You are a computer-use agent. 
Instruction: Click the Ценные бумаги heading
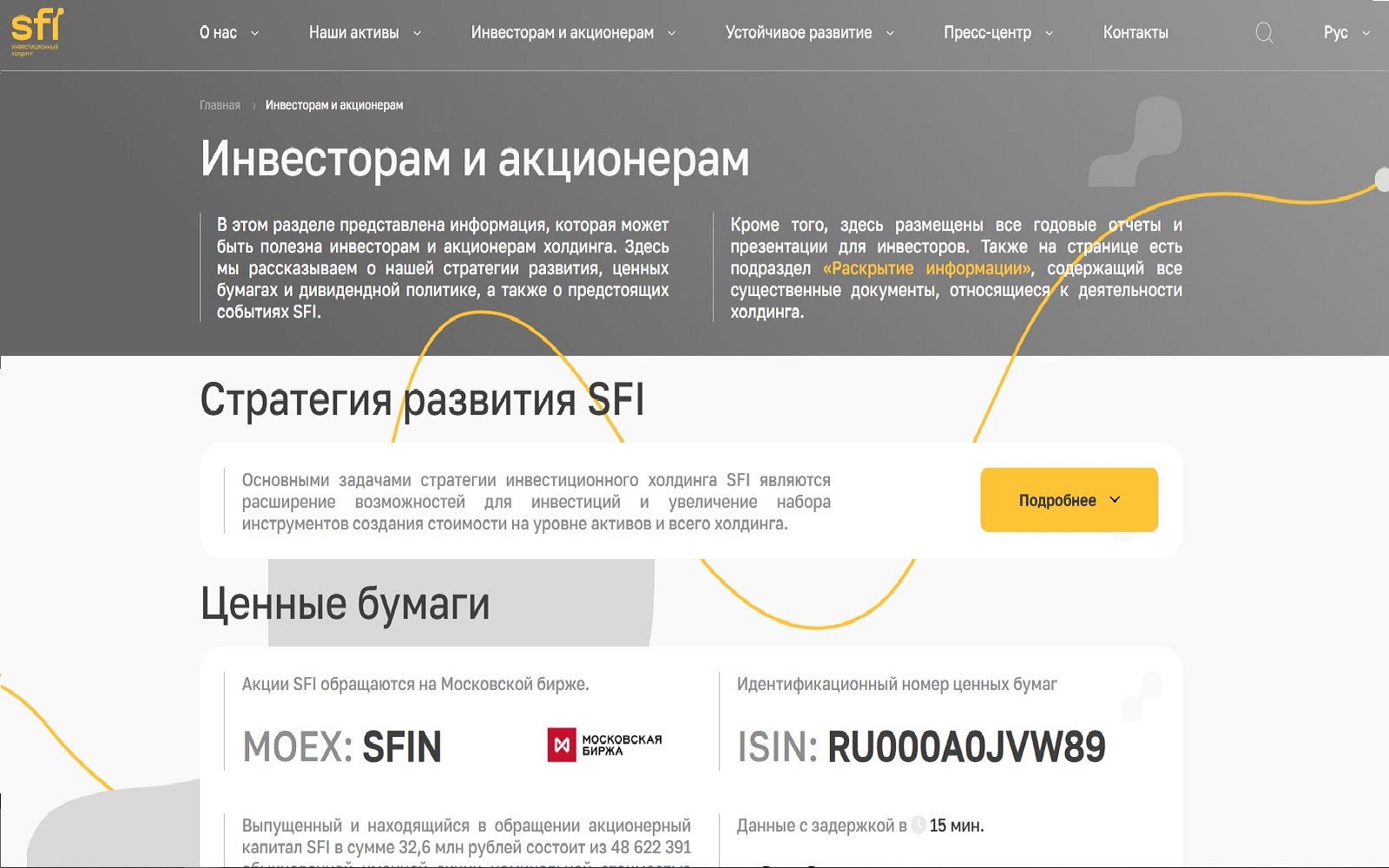(x=345, y=604)
